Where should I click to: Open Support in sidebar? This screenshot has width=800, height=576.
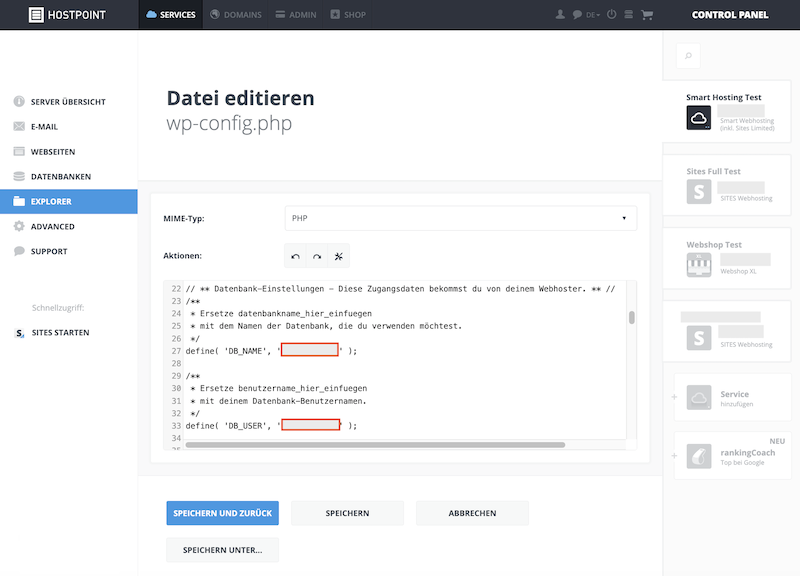click(68, 252)
